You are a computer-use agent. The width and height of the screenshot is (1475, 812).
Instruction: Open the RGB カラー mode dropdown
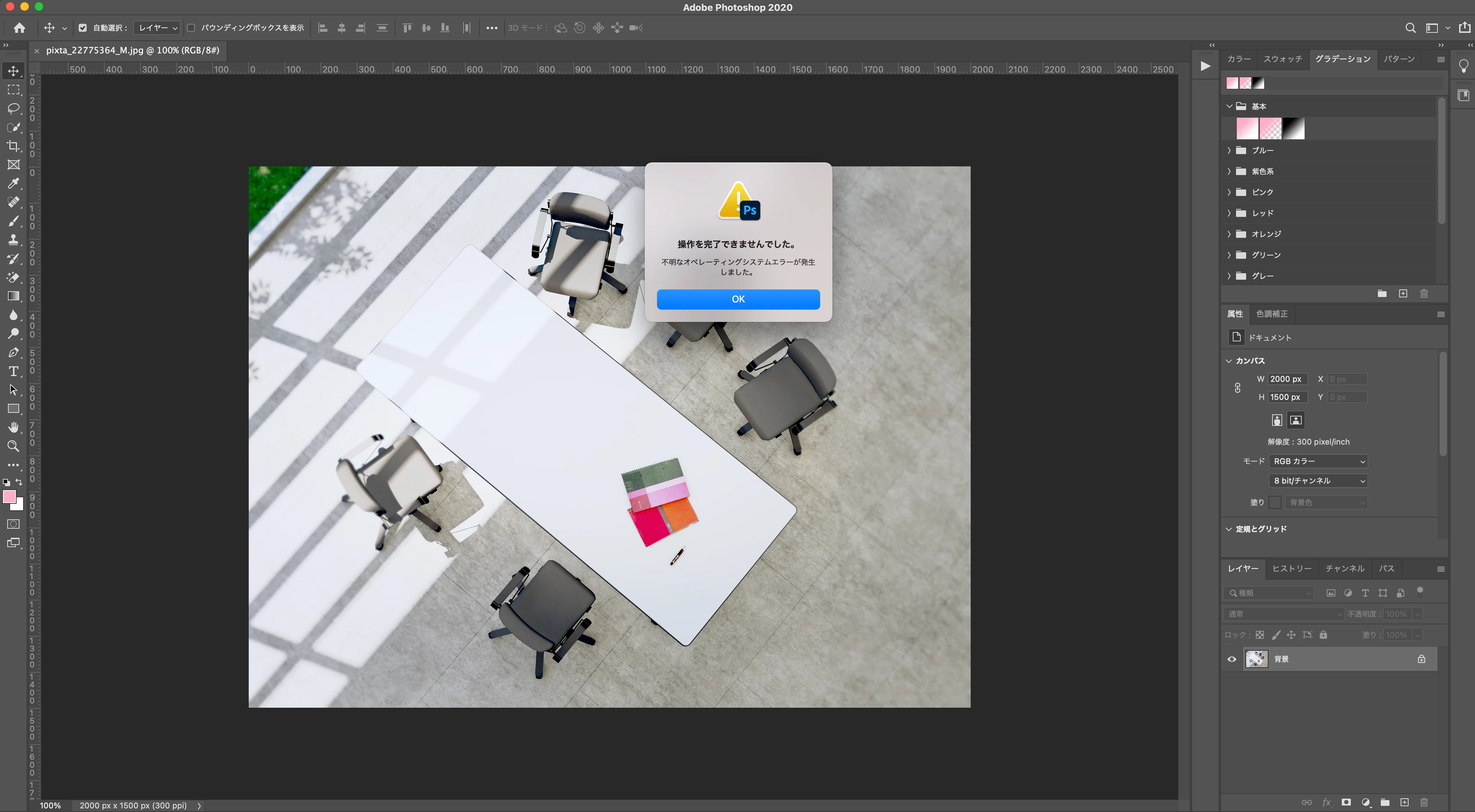1319,461
